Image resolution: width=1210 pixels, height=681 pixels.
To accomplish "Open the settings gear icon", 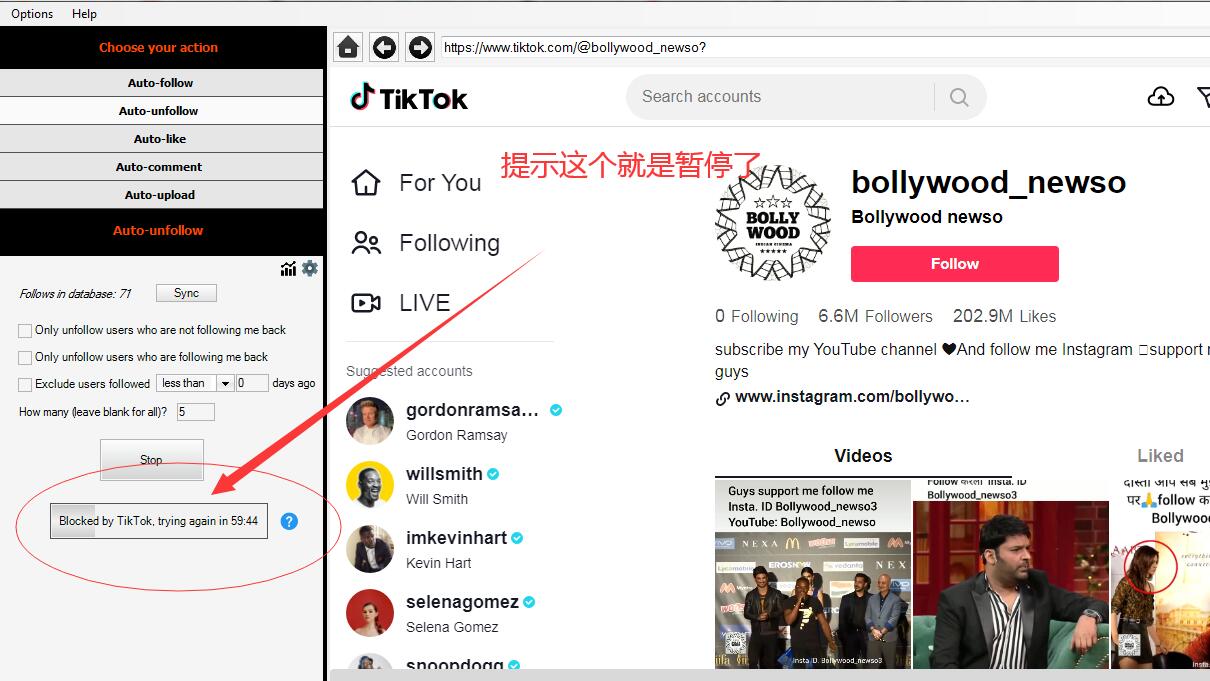I will [309, 268].
